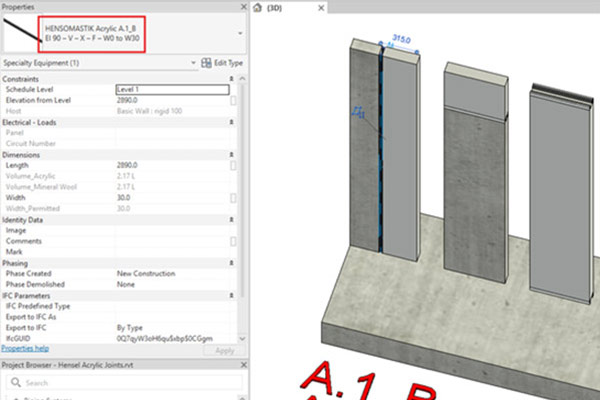Close the Properties panel
The image size is (600, 400).
click(244, 7)
